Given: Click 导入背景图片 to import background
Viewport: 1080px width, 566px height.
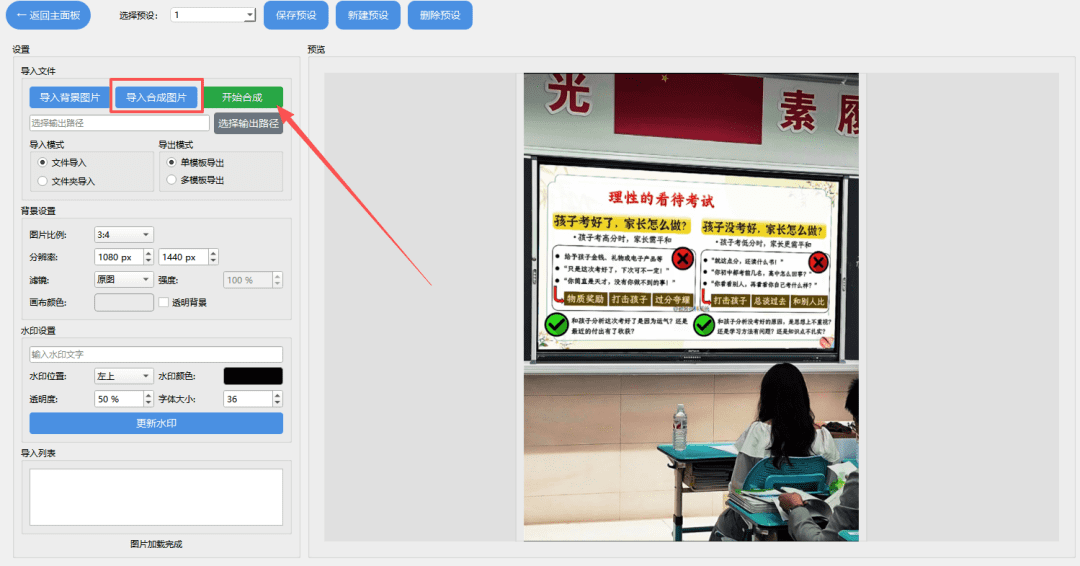Looking at the screenshot, I should click(x=70, y=97).
